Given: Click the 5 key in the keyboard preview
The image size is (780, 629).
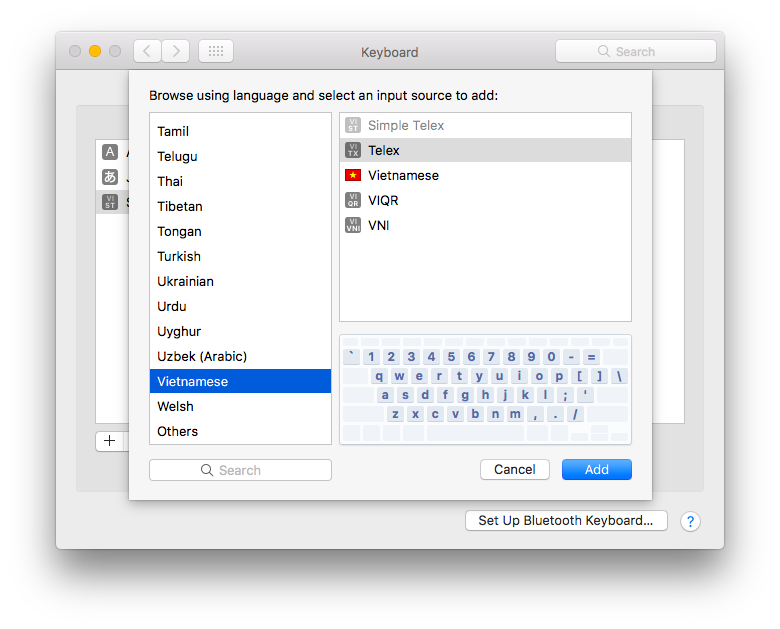Looking at the screenshot, I should click(451, 357).
